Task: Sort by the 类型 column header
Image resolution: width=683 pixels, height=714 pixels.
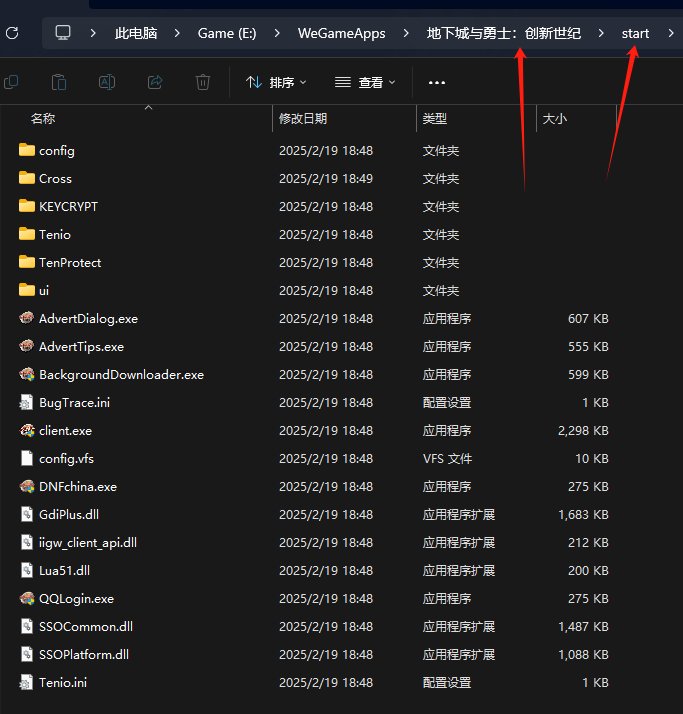Action: [x=434, y=119]
